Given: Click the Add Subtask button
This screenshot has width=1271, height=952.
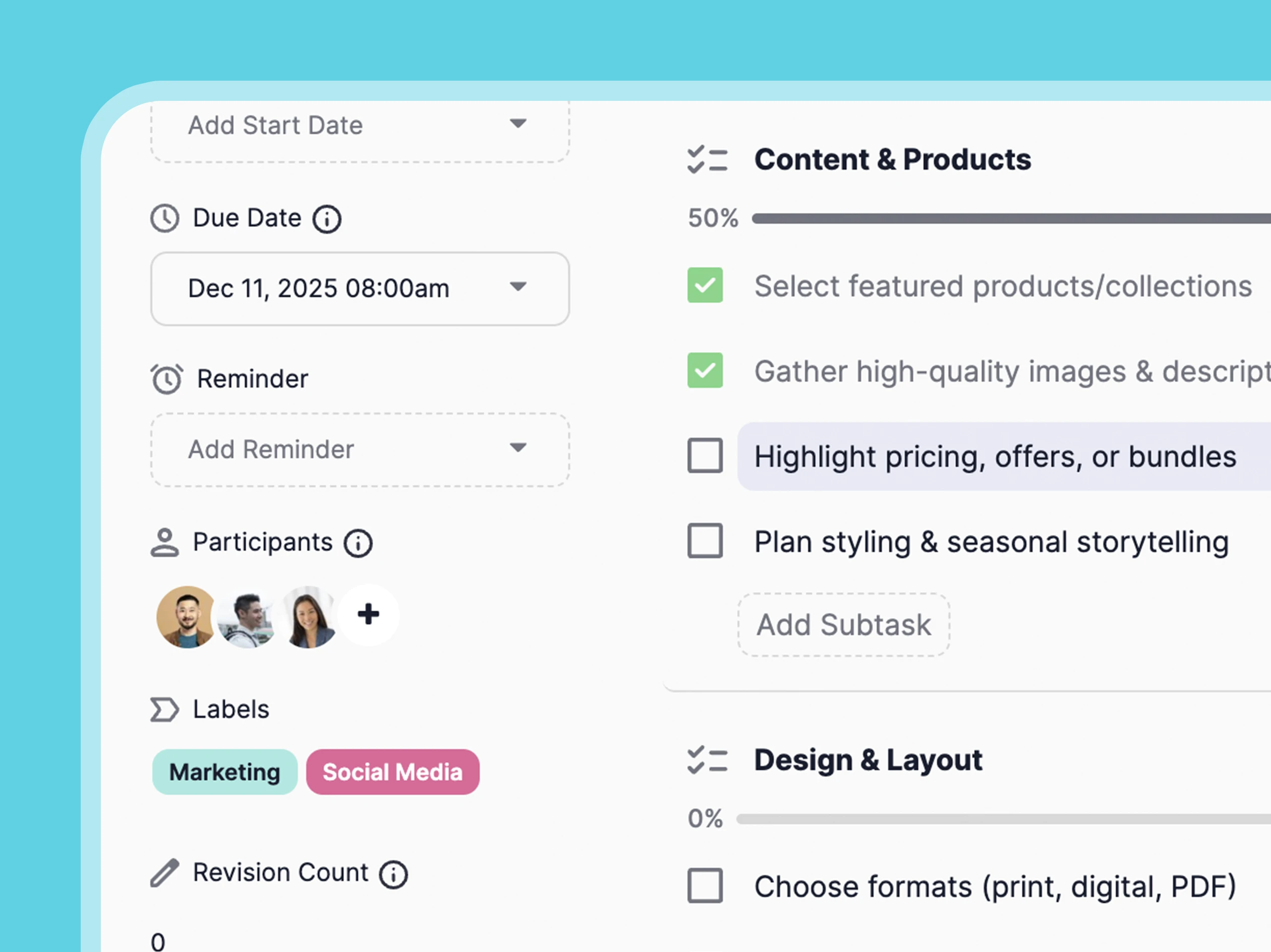Looking at the screenshot, I should (843, 625).
